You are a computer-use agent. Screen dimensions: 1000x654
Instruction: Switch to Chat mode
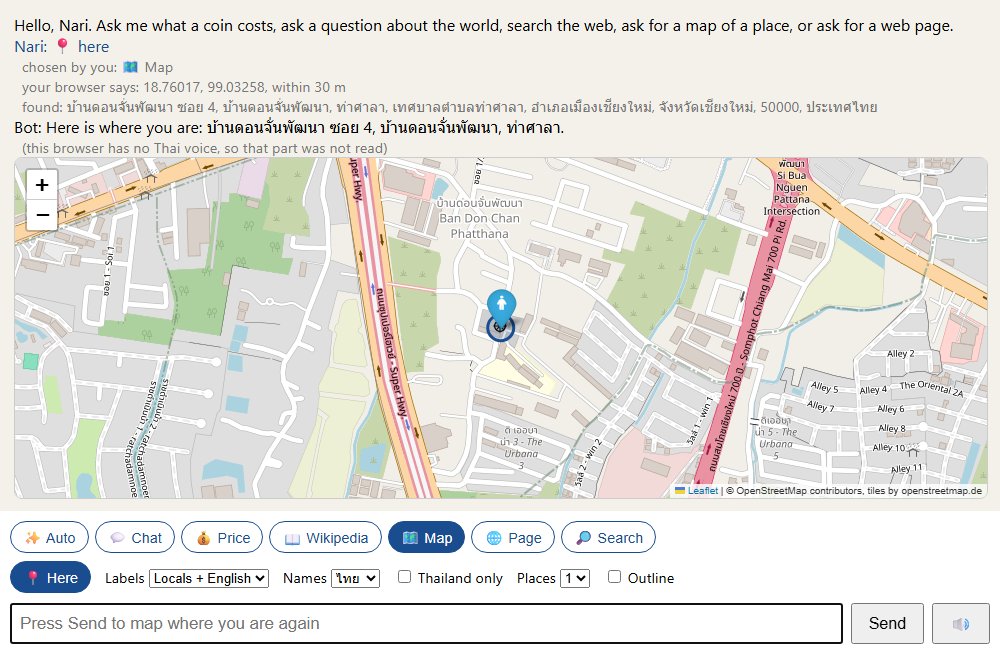click(135, 538)
